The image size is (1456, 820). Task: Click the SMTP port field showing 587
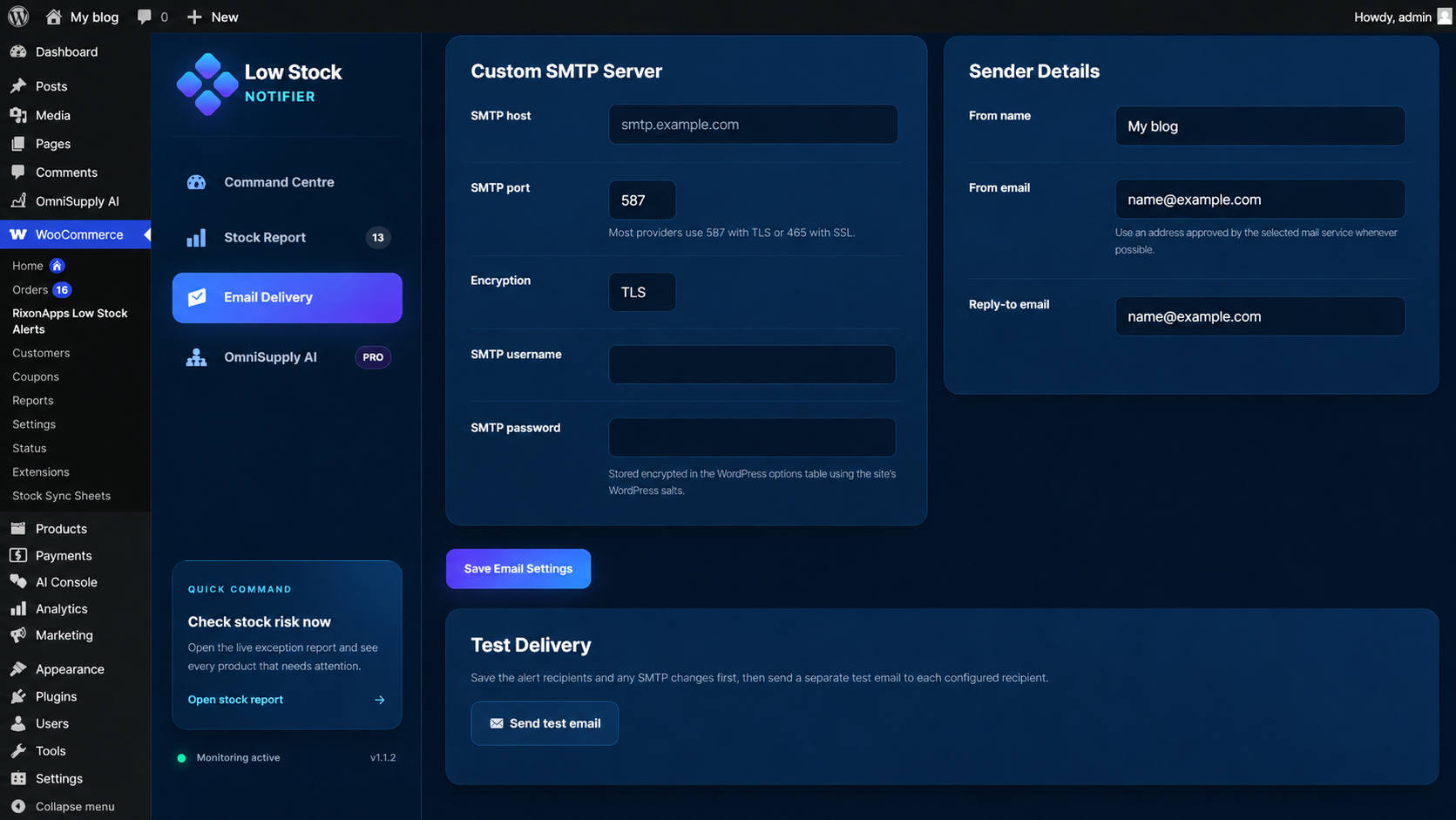point(642,200)
